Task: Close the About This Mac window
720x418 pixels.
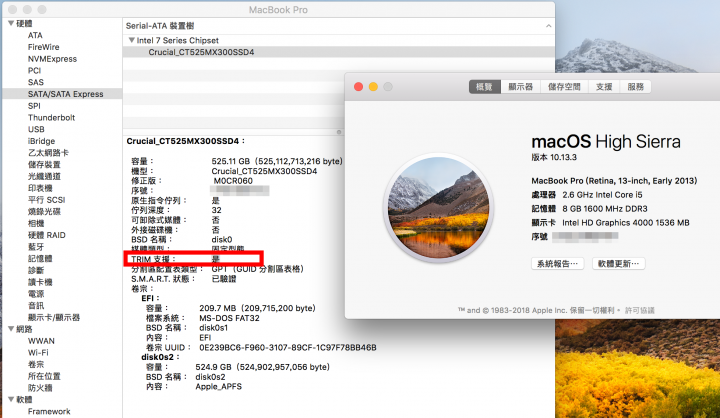Action: (x=359, y=87)
